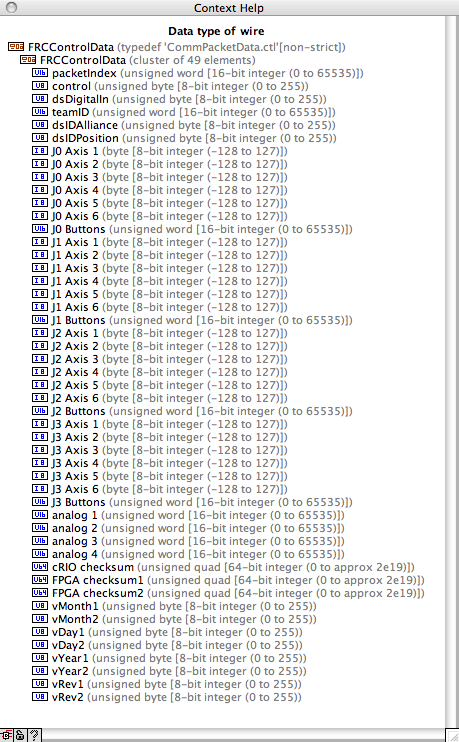This screenshot has width=459, height=742.
Task: Click the Context Help window title bar
Action: tap(229, 8)
